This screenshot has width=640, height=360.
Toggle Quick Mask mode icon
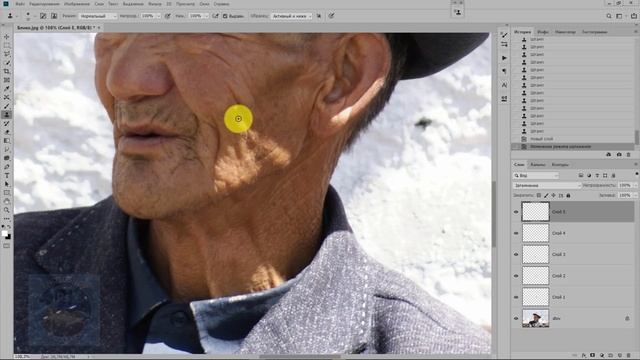pos(7,246)
